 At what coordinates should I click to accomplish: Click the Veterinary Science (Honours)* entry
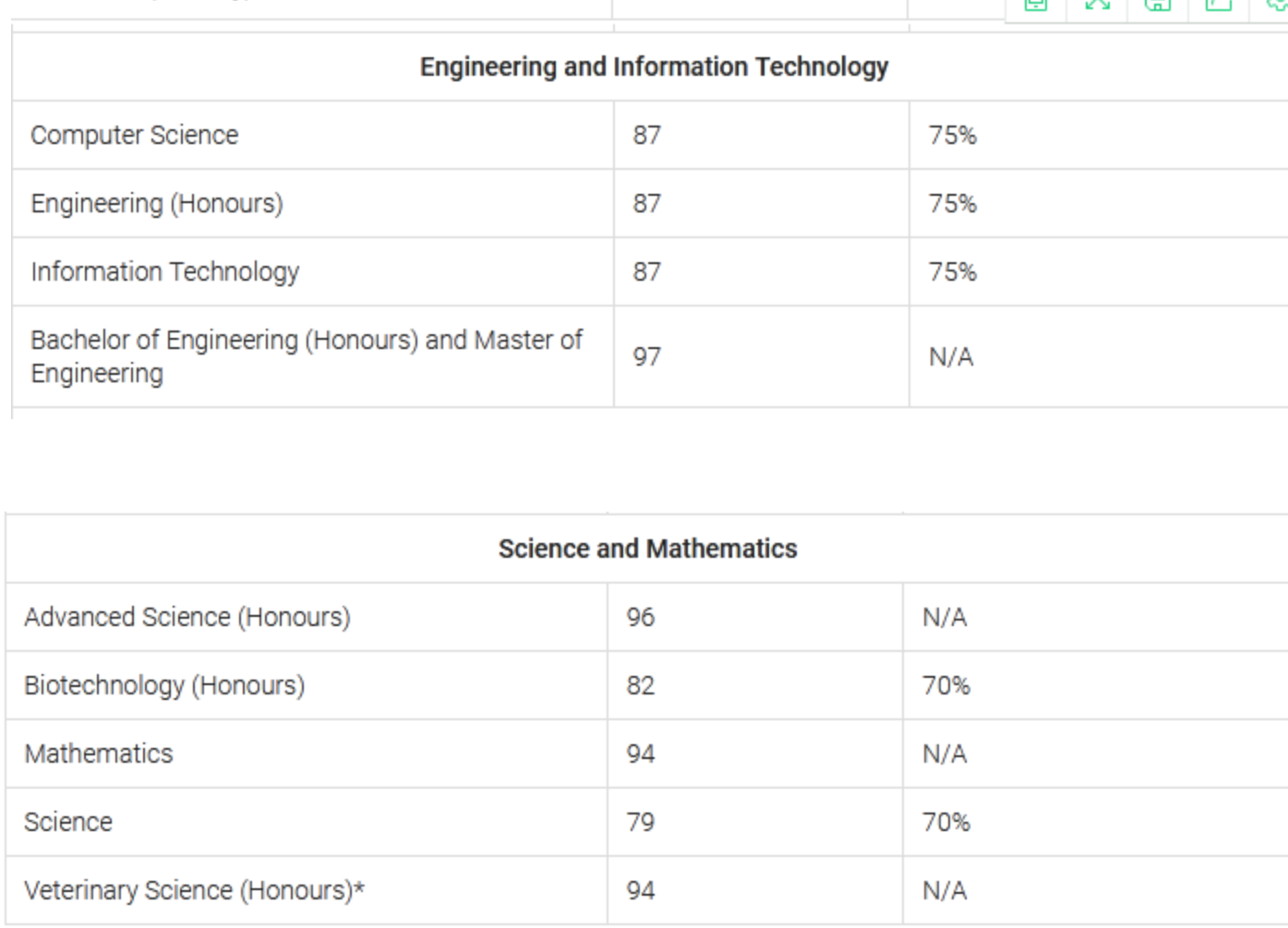(x=194, y=891)
